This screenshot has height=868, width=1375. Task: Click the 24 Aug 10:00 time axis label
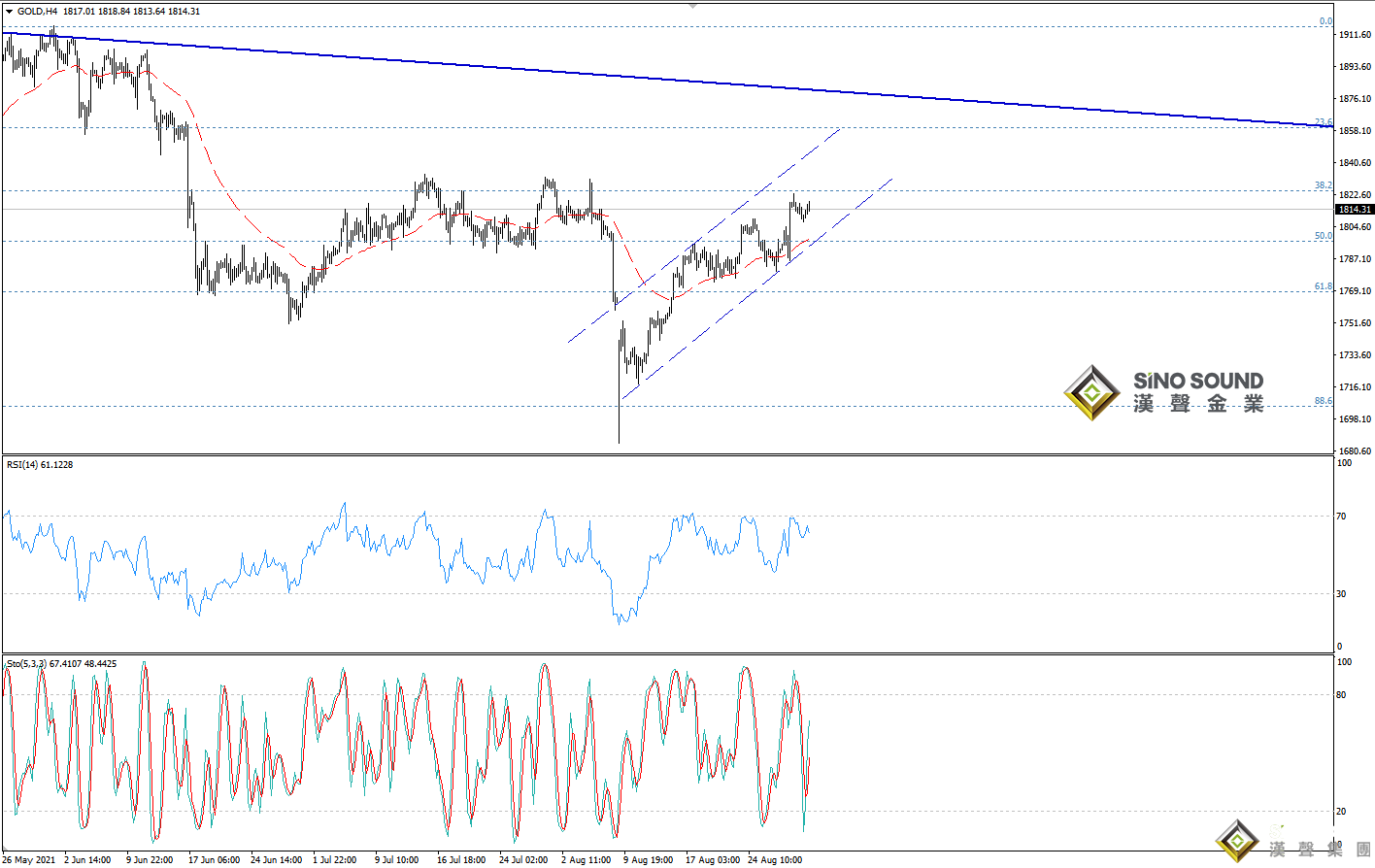tap(774, 859)
